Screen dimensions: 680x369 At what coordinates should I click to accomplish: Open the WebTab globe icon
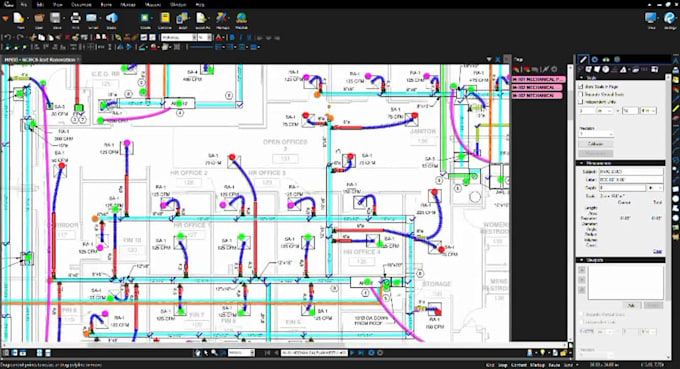click(x=242, y=18)
